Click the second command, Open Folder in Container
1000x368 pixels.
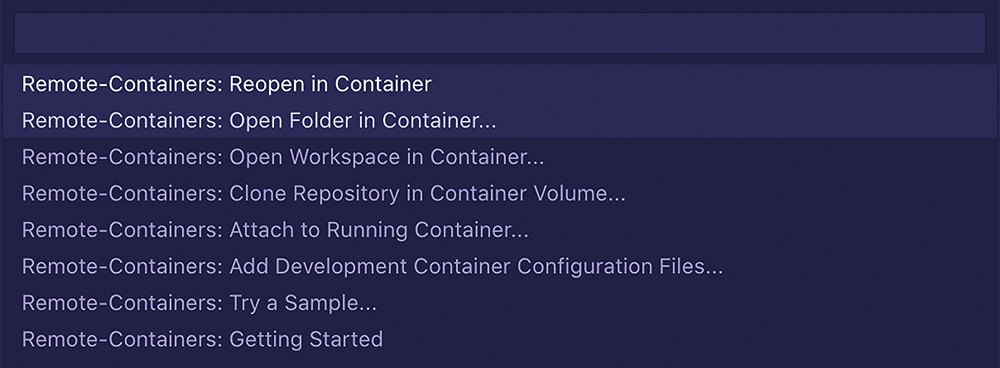500,120
